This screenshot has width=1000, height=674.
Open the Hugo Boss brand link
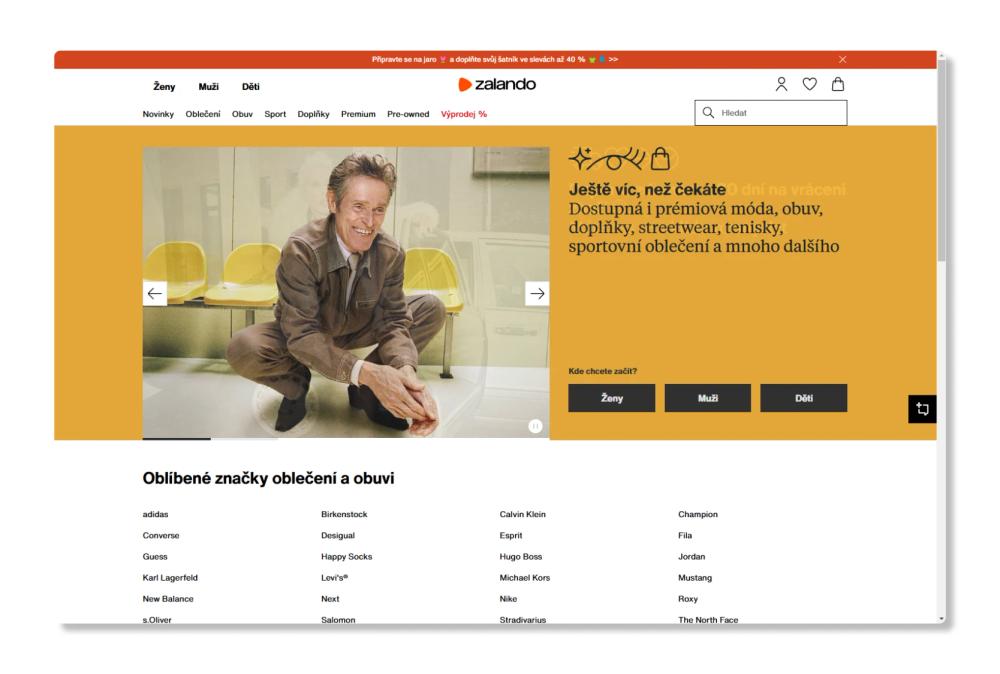pos(520,557)
